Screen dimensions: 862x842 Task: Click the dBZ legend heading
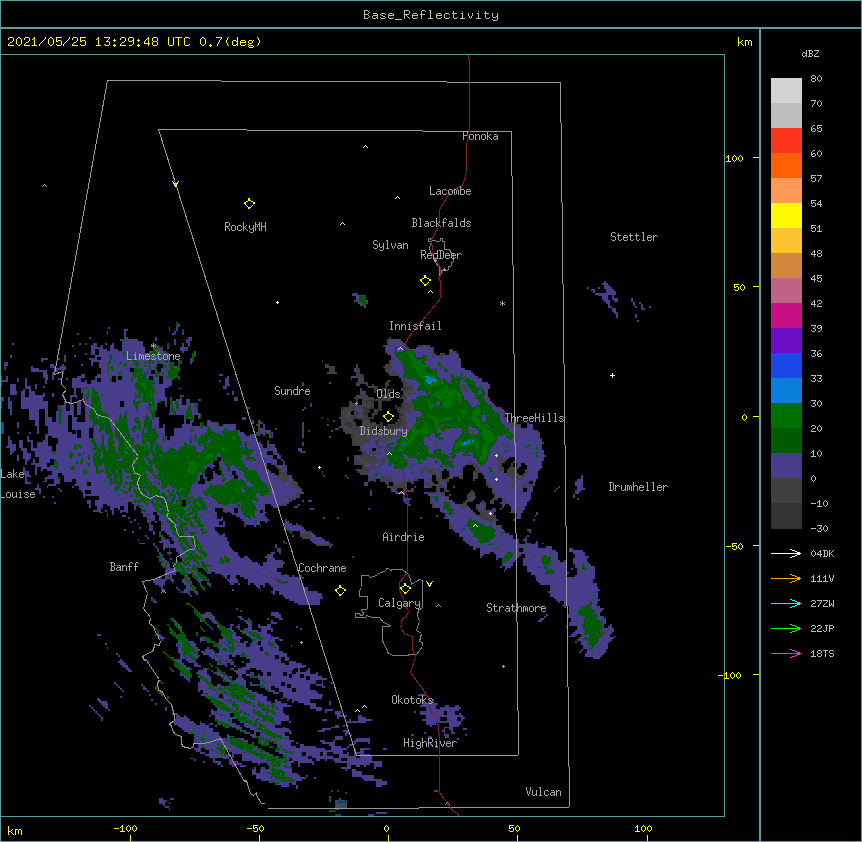click(810, 53)
